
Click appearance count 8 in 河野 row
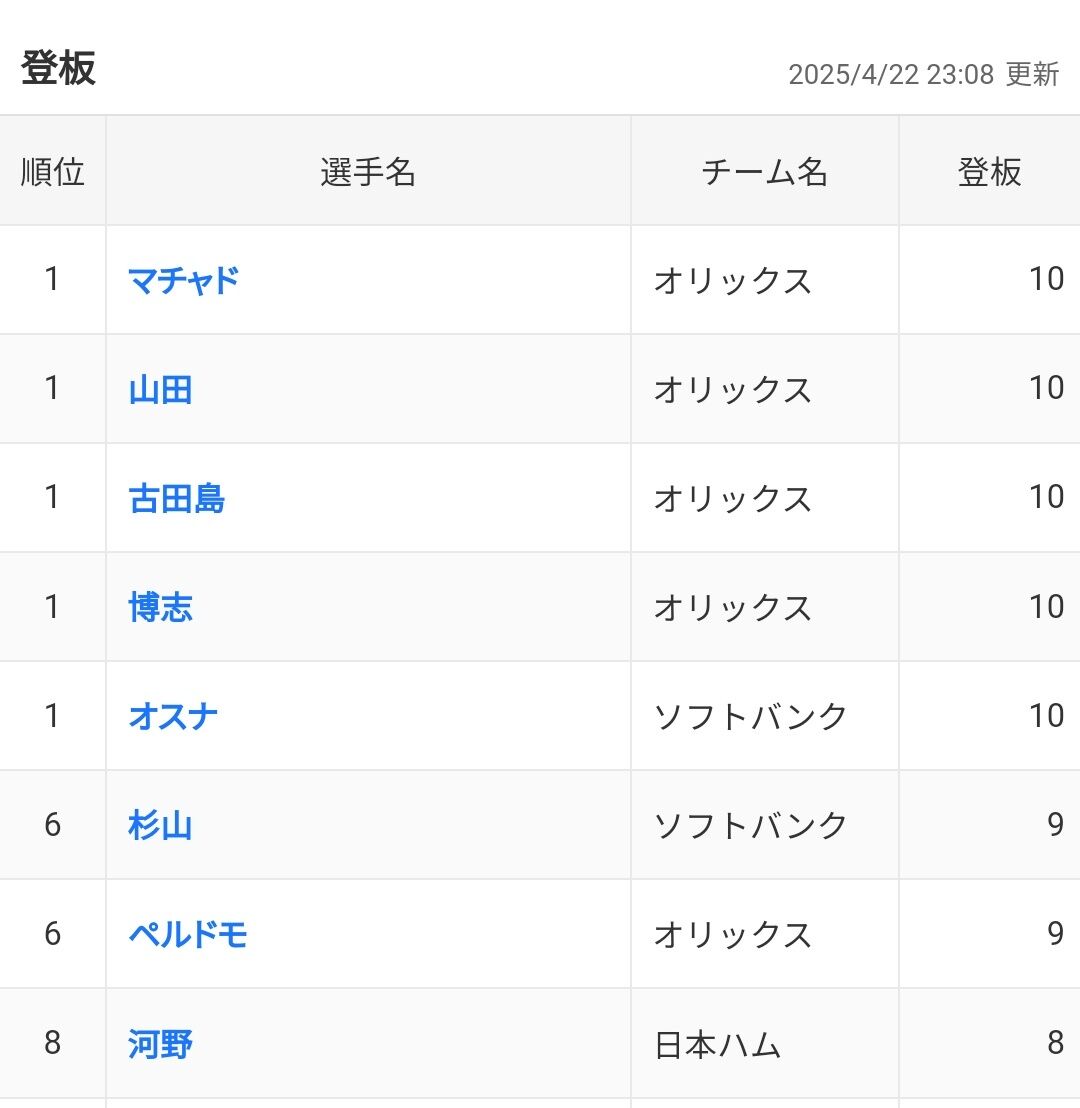(x=1055, y=1044)
